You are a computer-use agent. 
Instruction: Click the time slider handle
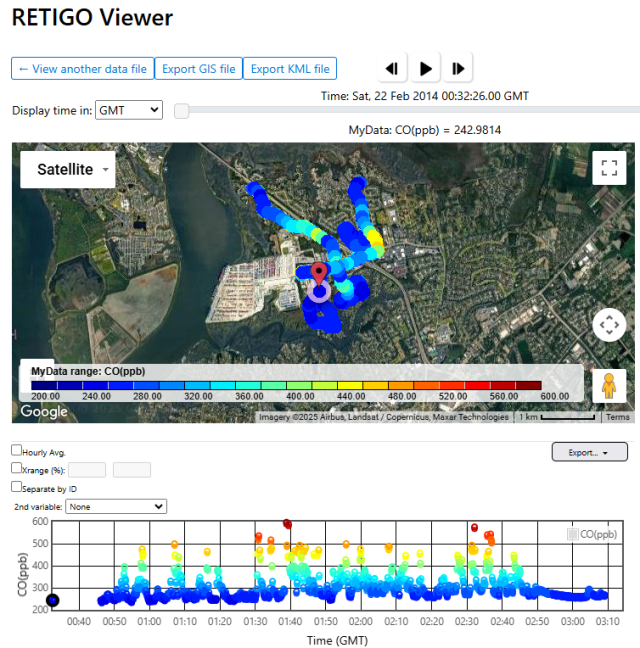click(x=181, y=111)
